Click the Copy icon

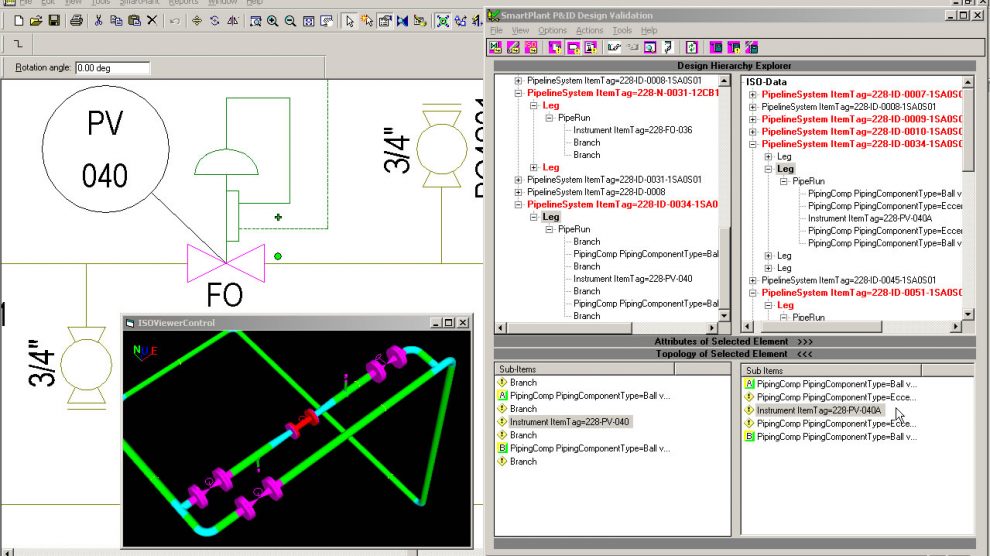(x=116, y=21)
